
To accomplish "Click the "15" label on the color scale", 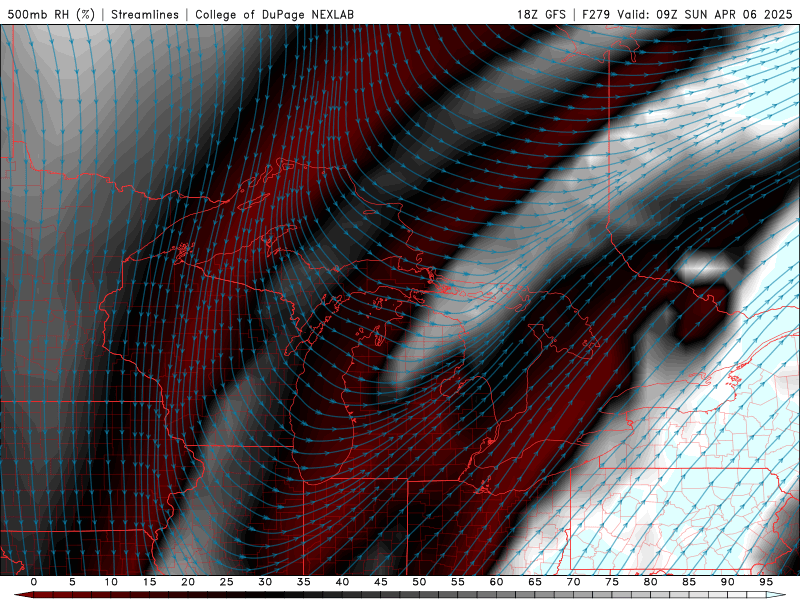I will point(149,582).
